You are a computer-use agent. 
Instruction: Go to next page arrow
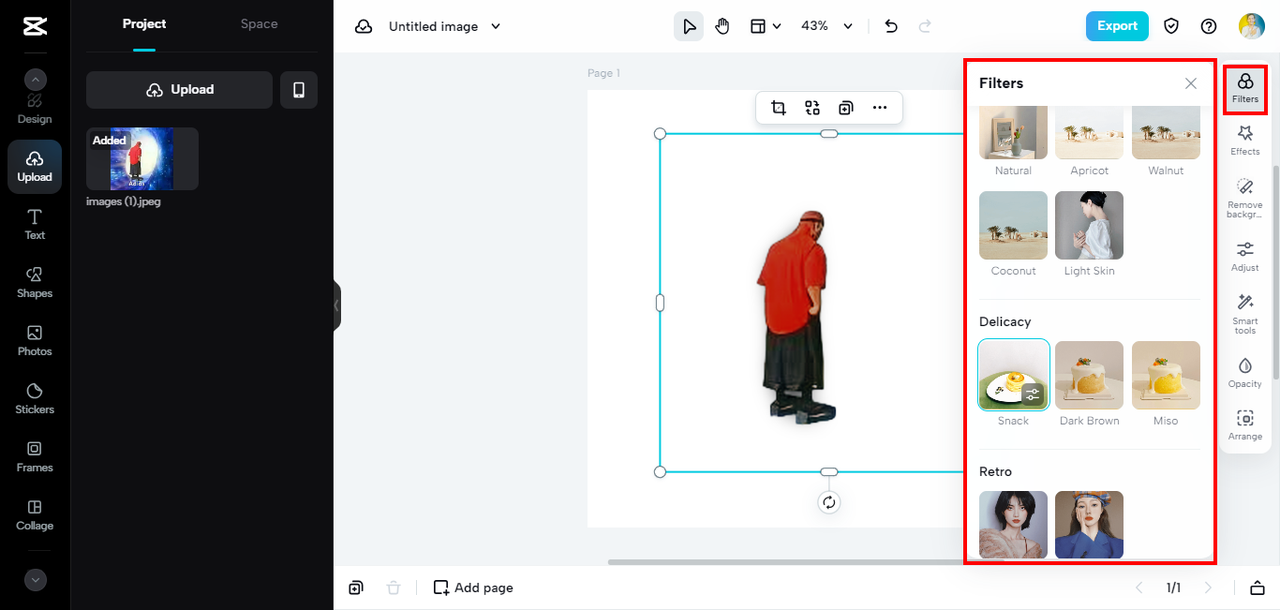tap(1208, 587)
